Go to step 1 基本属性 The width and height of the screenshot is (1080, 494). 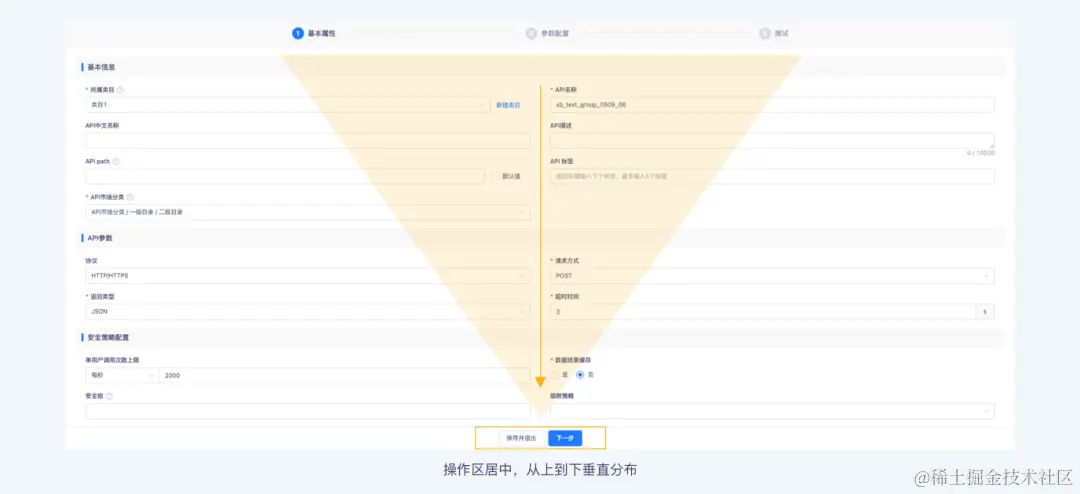314,33
